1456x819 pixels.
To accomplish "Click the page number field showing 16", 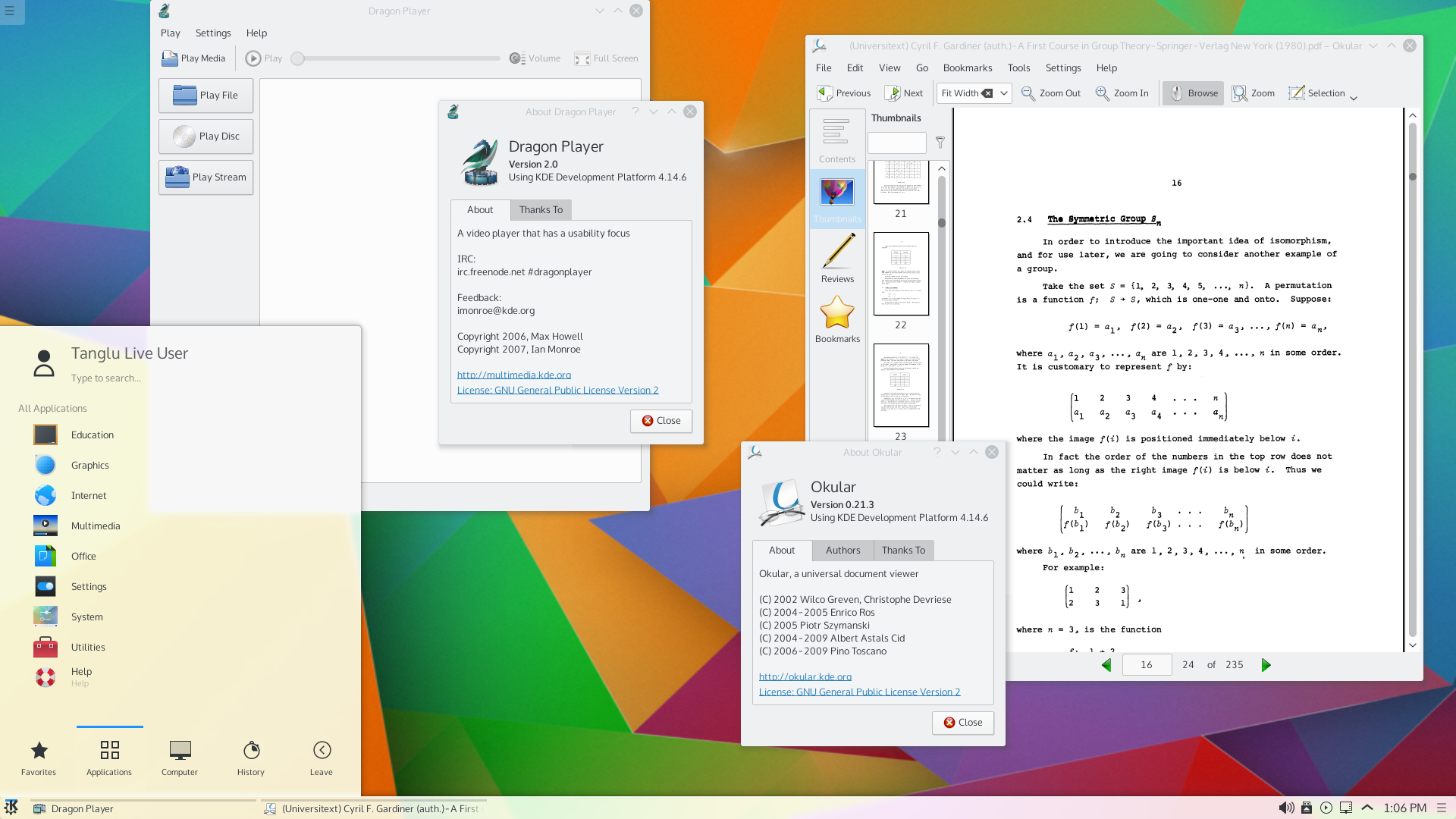I will pyautogui.click(x=1147, y=665).
